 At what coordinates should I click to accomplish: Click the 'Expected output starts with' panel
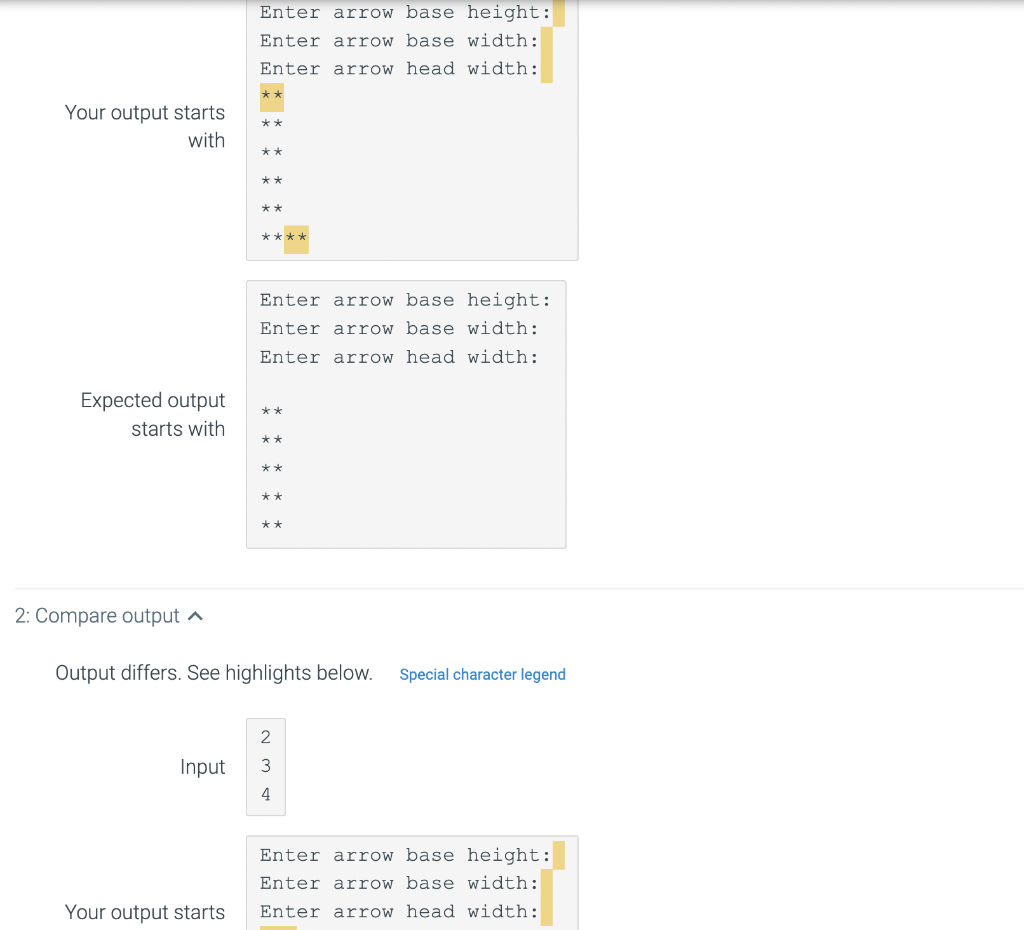[406, 414]
